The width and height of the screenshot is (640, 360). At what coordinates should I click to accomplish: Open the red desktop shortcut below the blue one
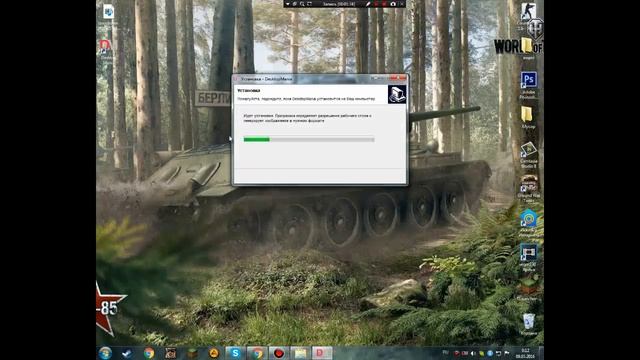coord(106,46)
